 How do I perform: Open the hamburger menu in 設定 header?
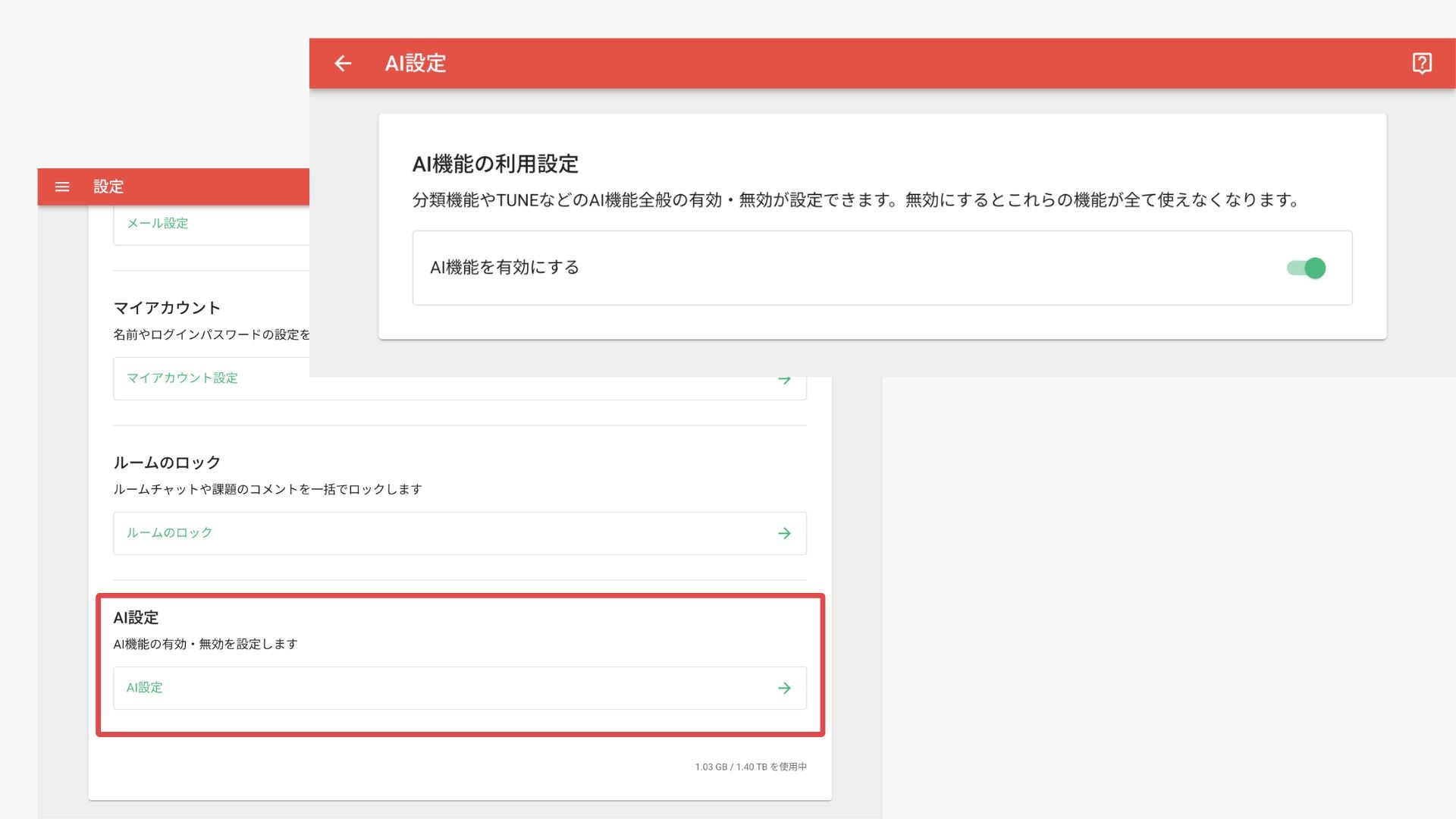pos(62,187)
